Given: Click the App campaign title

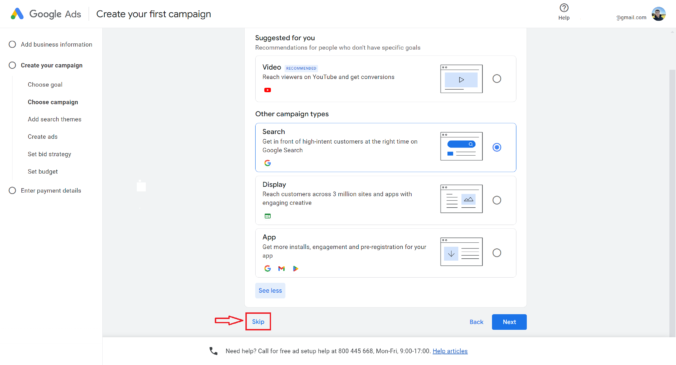Looking at the screenshot, I should [x=269, y=237].
